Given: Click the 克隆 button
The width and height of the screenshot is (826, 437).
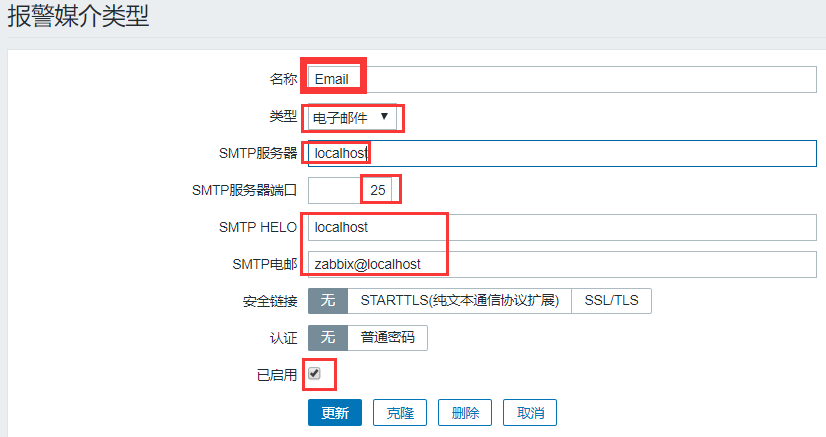Looking at the screenshot, I should (400, 412).
